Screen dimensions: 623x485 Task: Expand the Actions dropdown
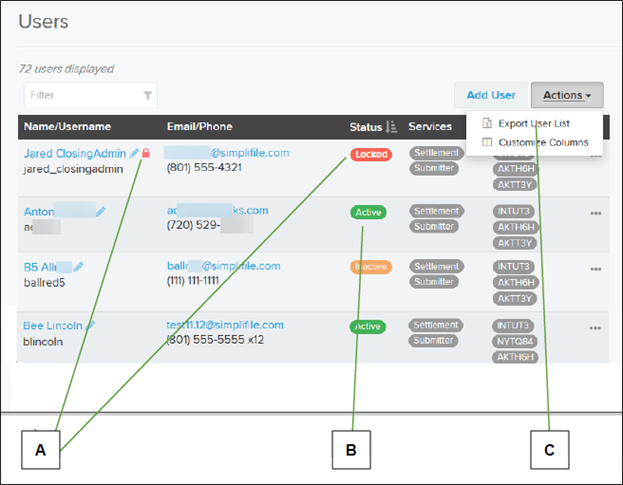(x=566, y=95)
